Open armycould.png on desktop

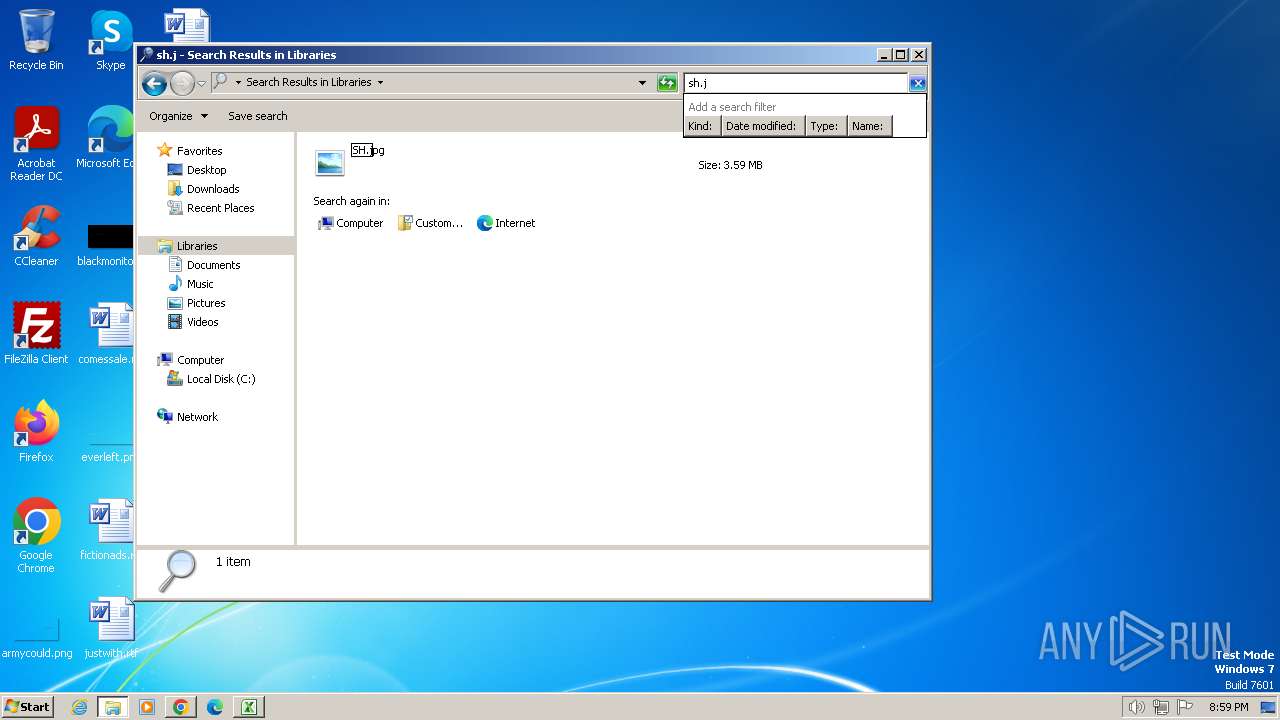coord(37,638)
